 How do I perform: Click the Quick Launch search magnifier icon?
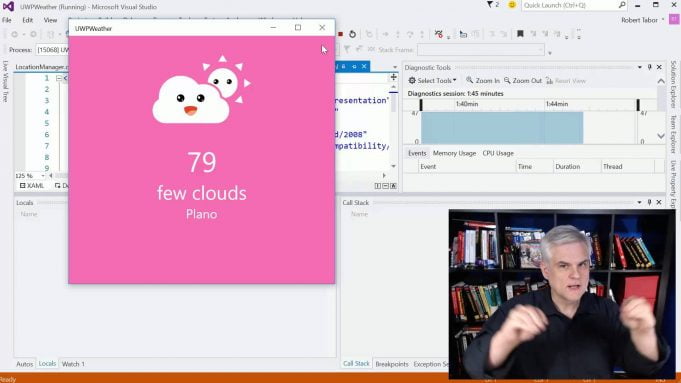(x=622, y=5)
